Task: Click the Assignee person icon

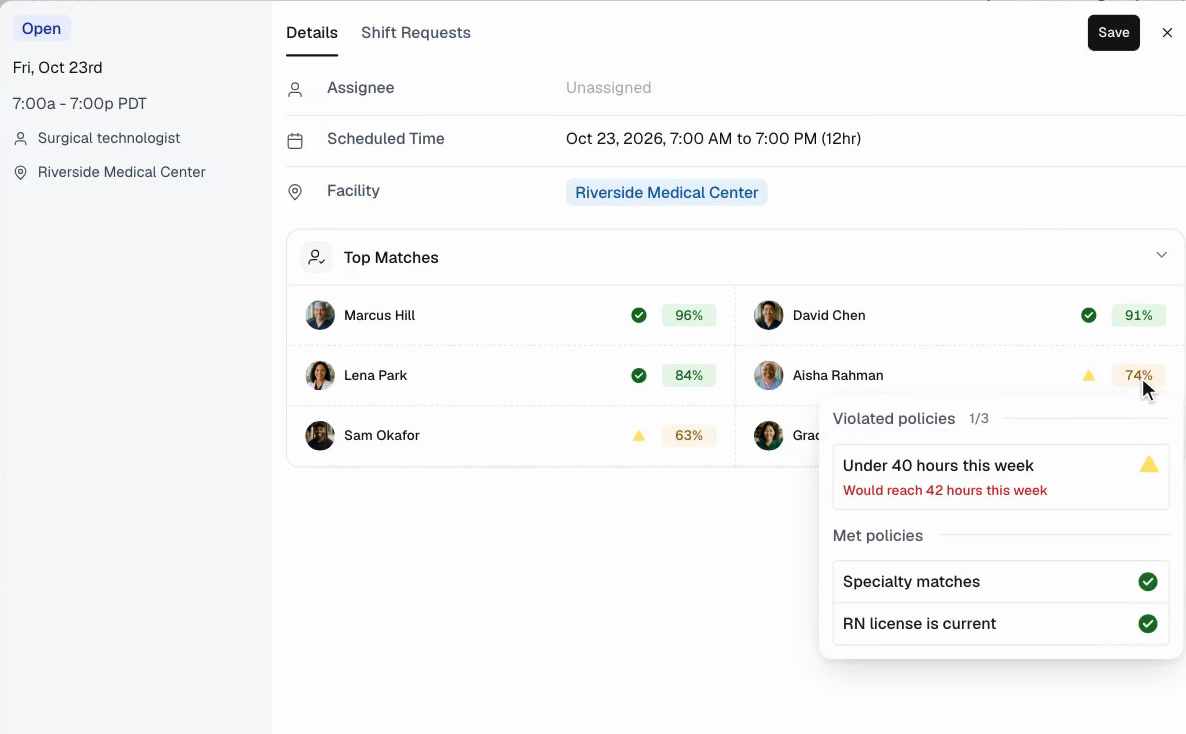Action: pyautogui.click(x=295, y=89)
